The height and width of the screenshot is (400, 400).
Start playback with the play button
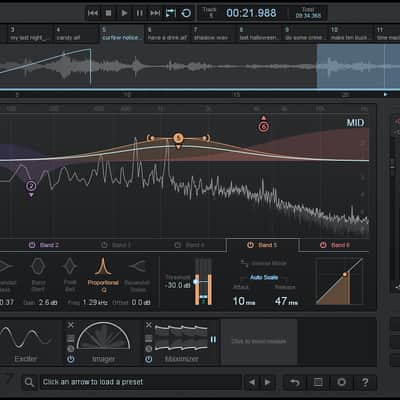[x=124, y=13]
